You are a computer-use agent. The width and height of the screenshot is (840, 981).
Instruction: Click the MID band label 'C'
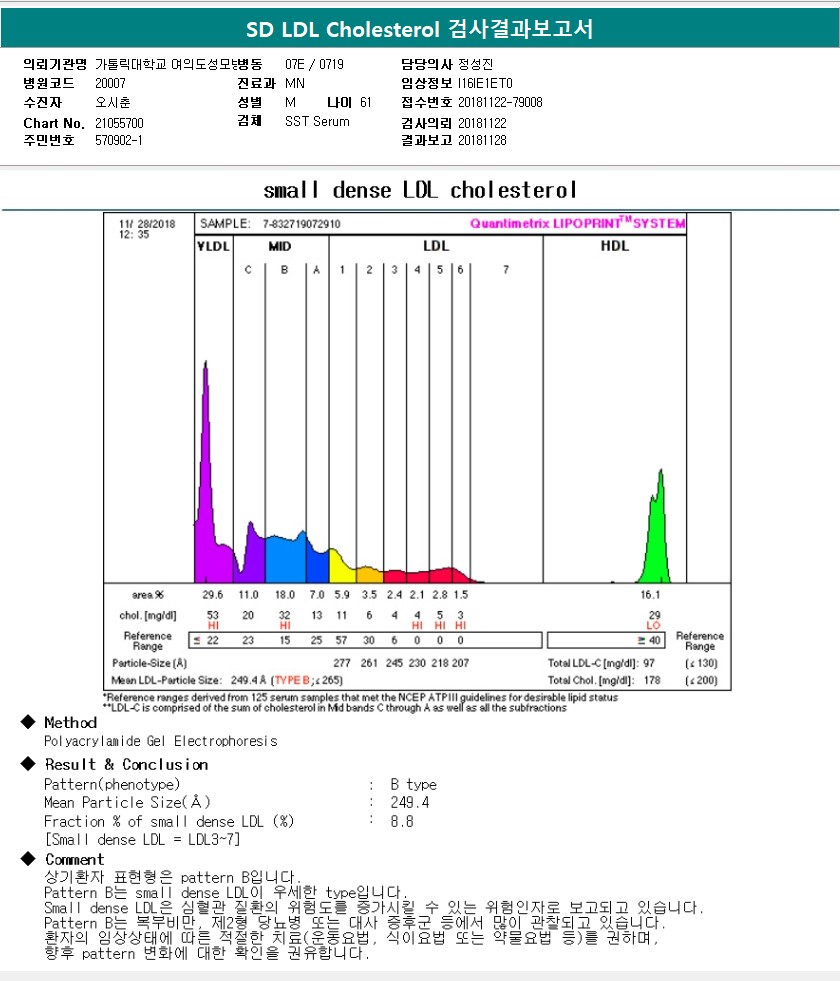248,270
